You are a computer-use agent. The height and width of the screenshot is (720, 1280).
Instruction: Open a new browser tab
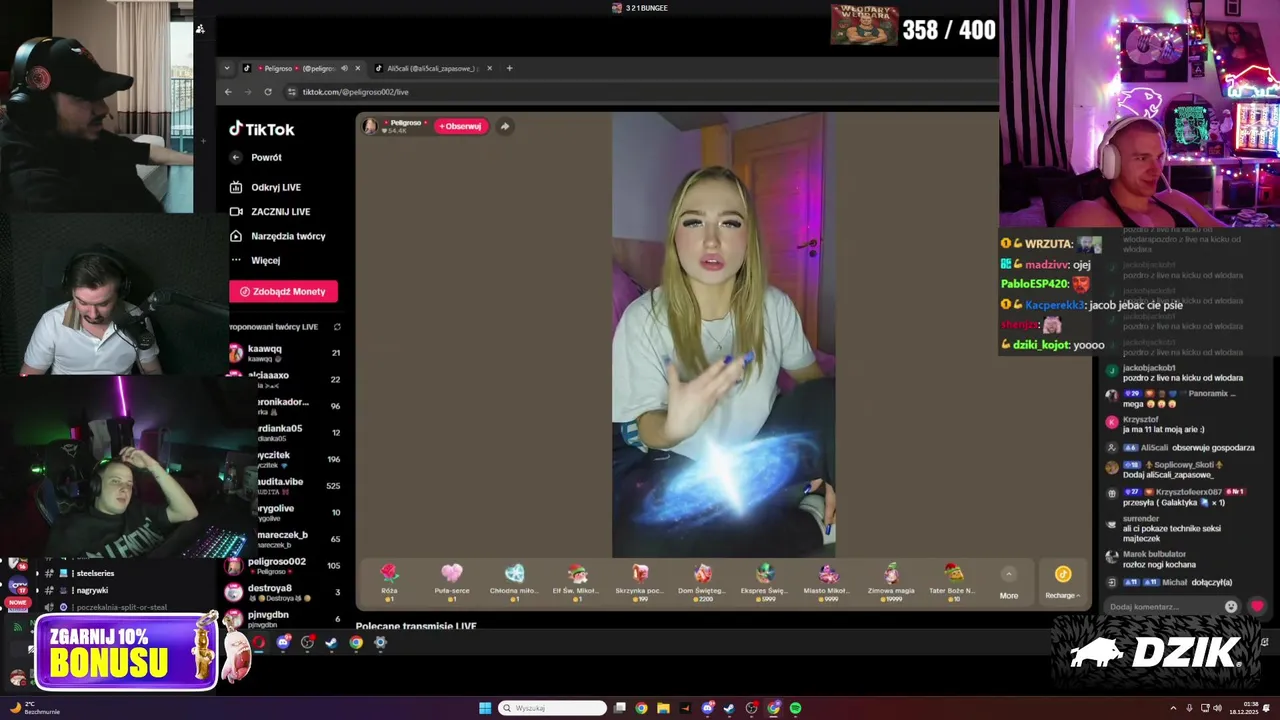pyautogui.click(x=509, y=68)
